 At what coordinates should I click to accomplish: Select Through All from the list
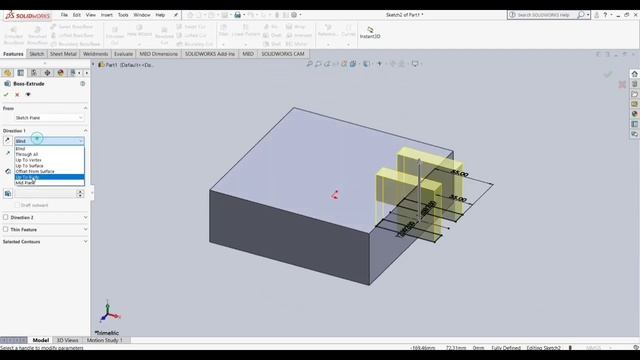[49, 155]
